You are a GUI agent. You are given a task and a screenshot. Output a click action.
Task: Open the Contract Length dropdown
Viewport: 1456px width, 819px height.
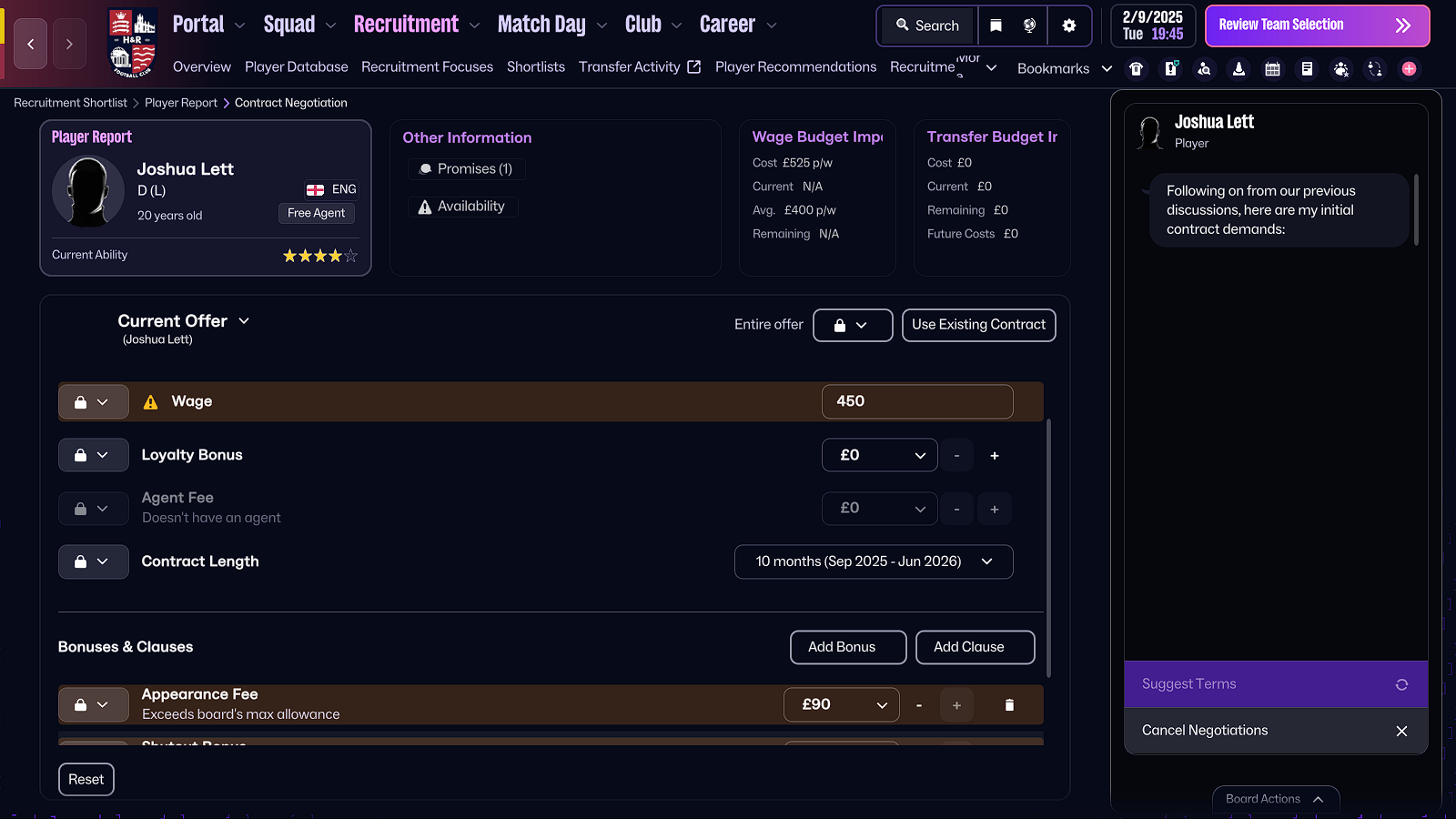(x=874, y=561)
